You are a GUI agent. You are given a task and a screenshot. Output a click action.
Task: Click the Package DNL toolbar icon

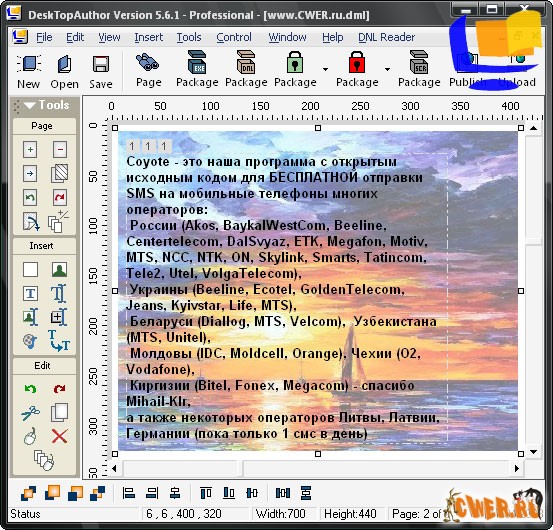pyautogui.click(x=246, y=62)
